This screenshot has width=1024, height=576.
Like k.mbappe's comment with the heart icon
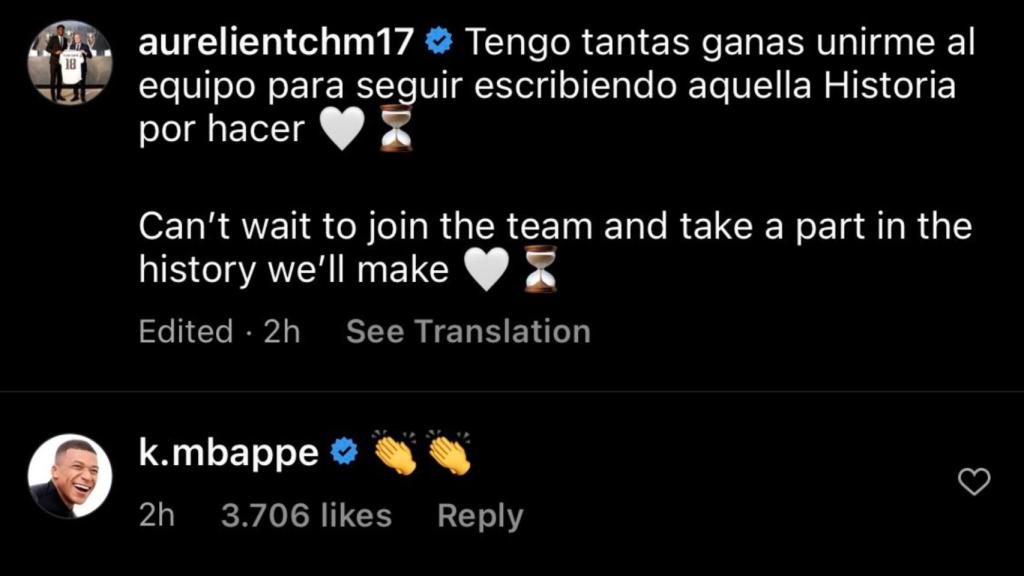point(973,480)
